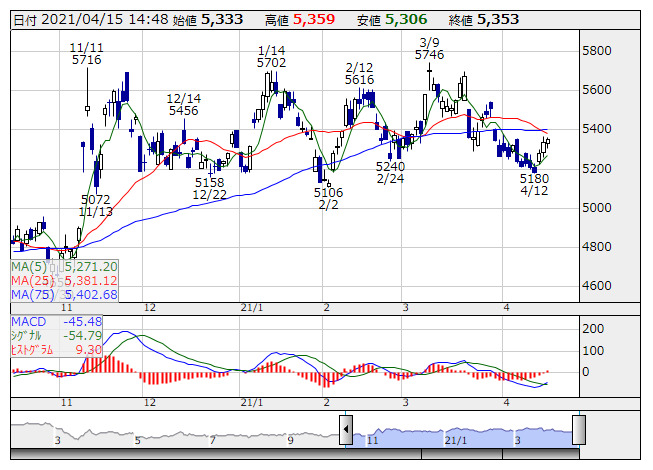Click the left range slider handle with arrow
This screenshot has width=653, height=470.
[x=346, y=431]
